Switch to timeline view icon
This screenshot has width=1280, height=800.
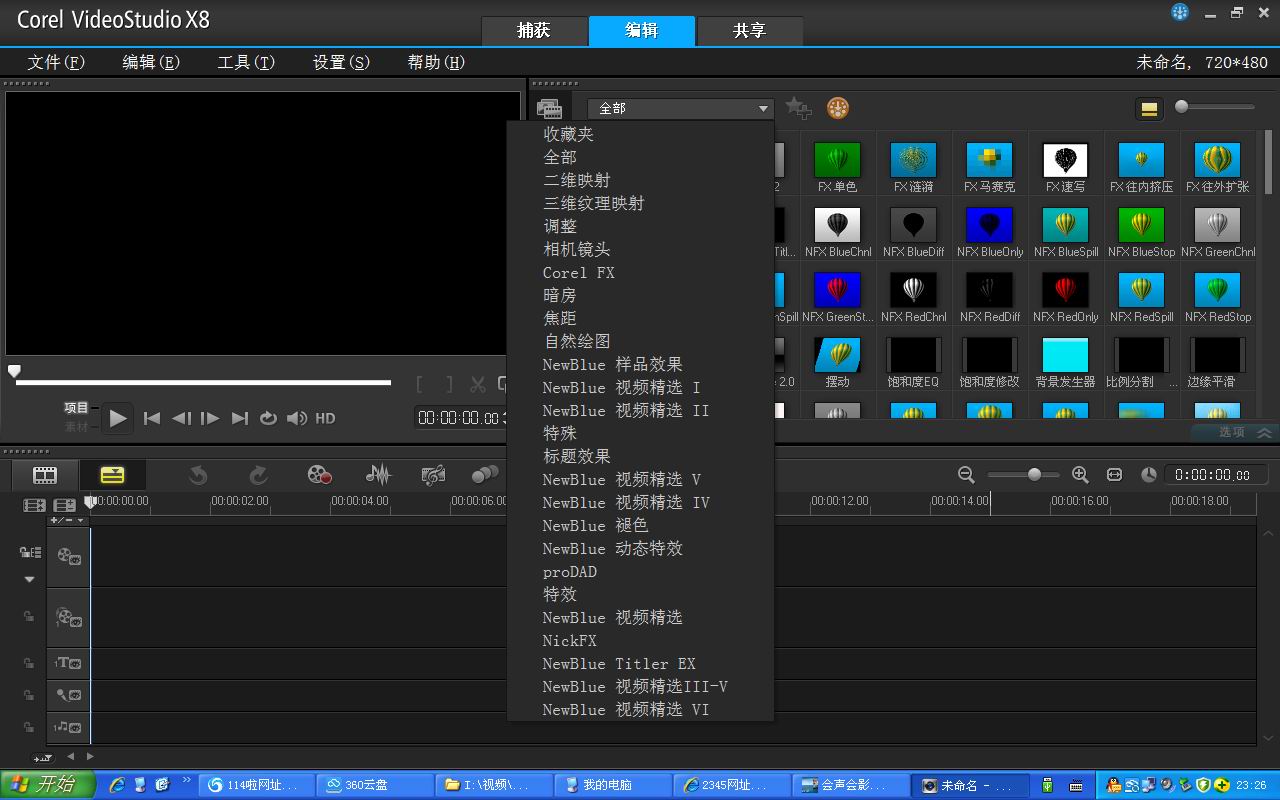point(112,475)
